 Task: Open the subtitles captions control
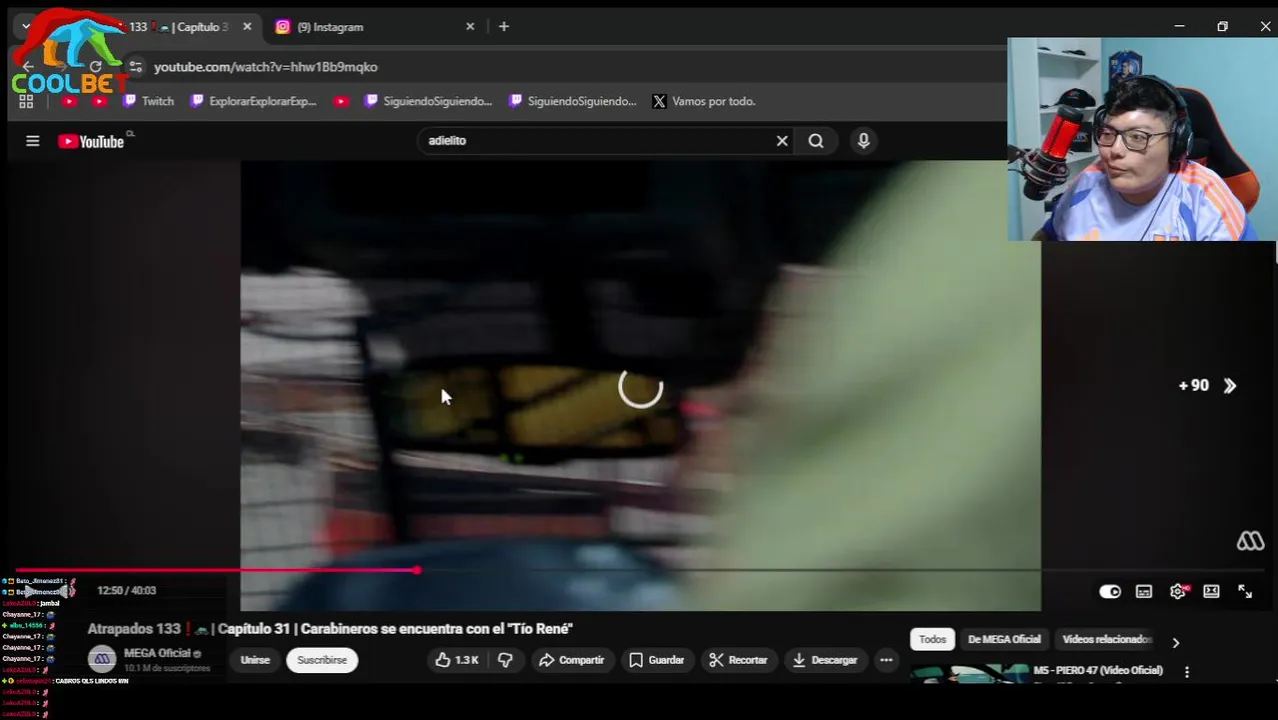(x=1144, y=591)
